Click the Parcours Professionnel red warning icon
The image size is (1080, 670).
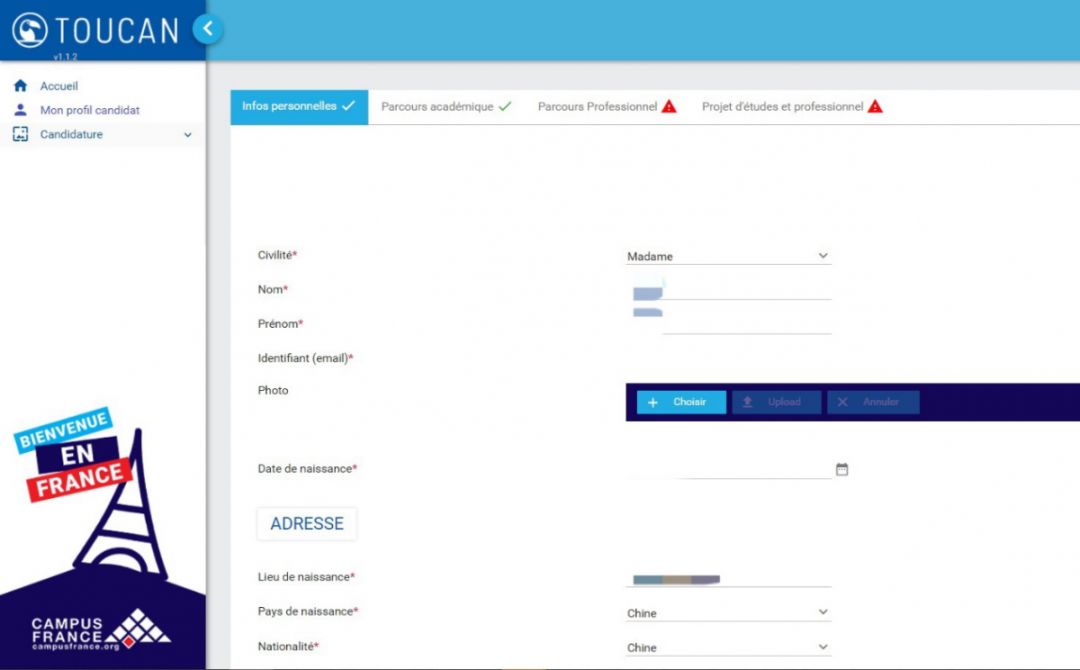pos(669,106)
